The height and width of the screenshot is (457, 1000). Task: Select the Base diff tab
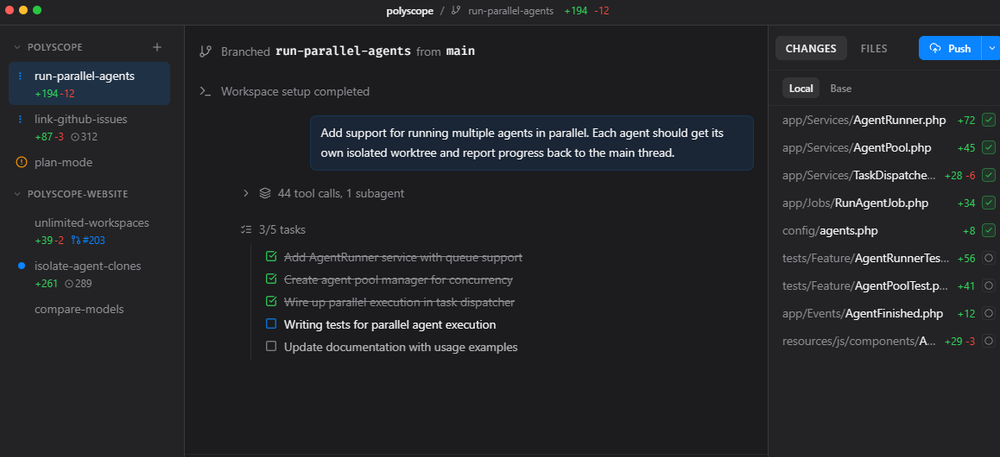[x=841, y=88]
